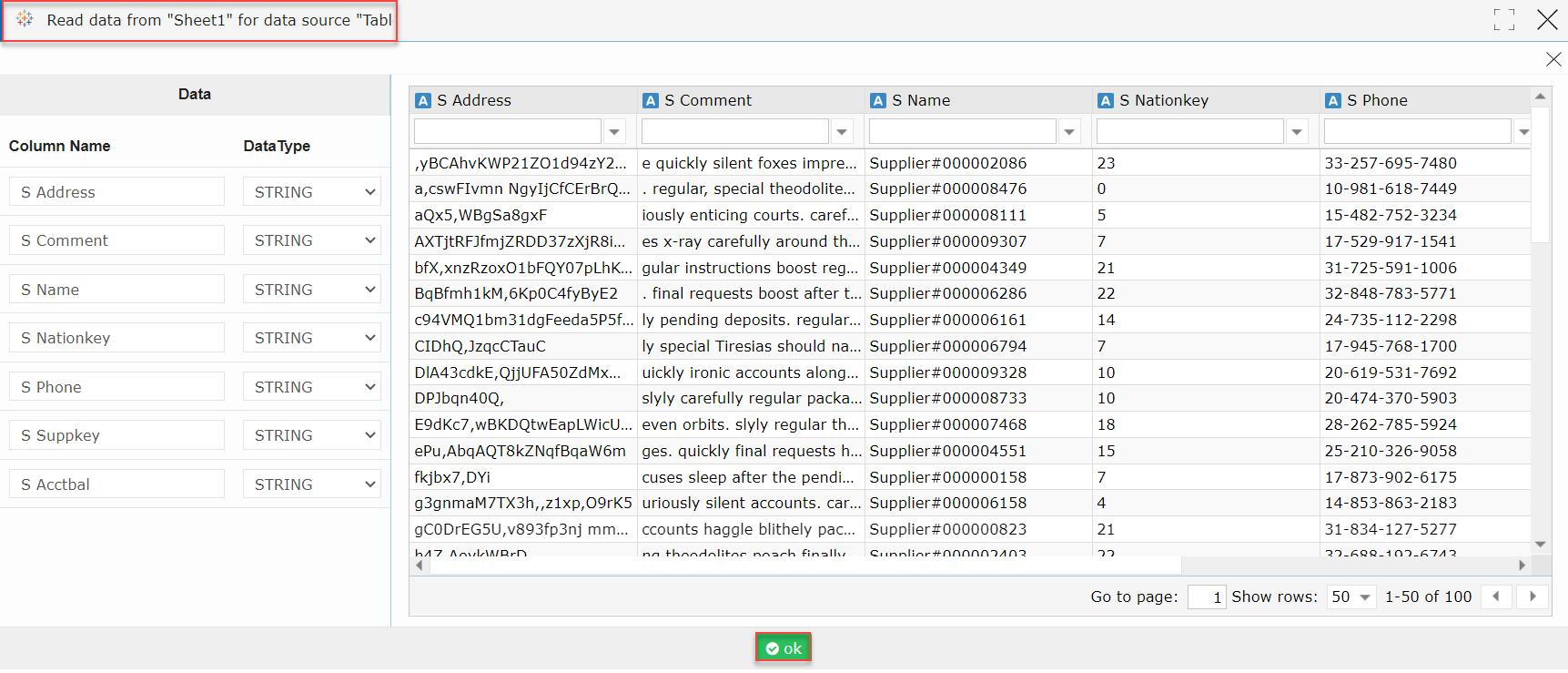The width and height of the screenshot is (1568, 673).
Task: Expand the Show rows dropdown
Action: [1351, 597]
